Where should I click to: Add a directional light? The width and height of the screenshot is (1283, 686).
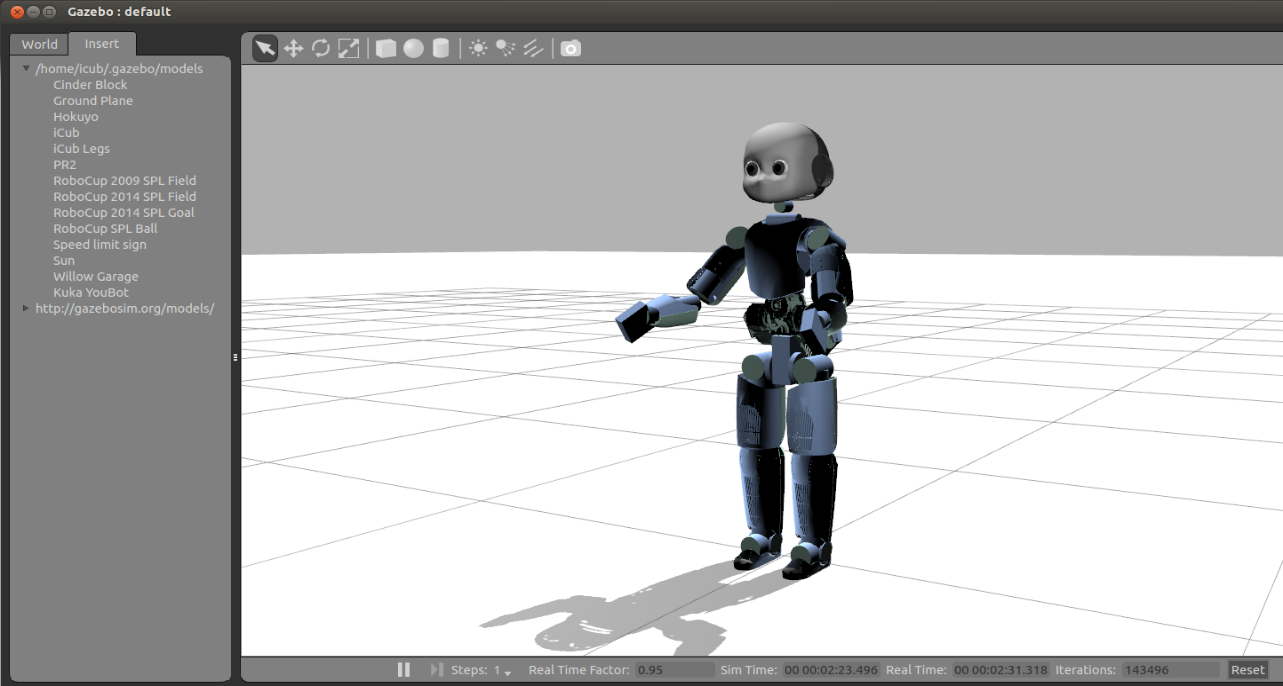click(533, 48)
